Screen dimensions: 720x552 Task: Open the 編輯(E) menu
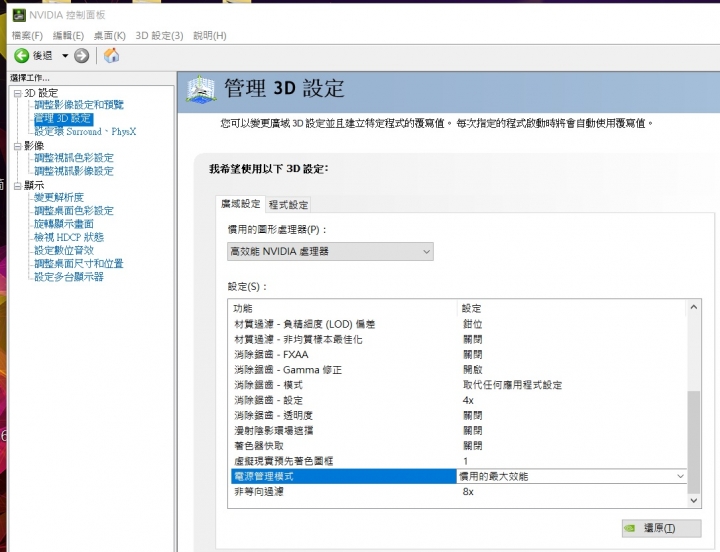pyautogui.click(x=68, y=35)
